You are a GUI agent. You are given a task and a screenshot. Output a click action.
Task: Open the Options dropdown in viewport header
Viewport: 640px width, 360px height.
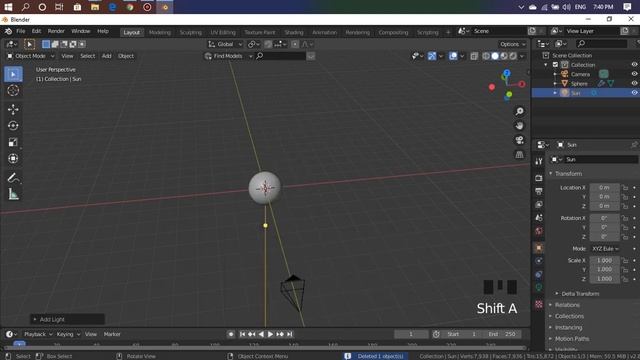513,44
